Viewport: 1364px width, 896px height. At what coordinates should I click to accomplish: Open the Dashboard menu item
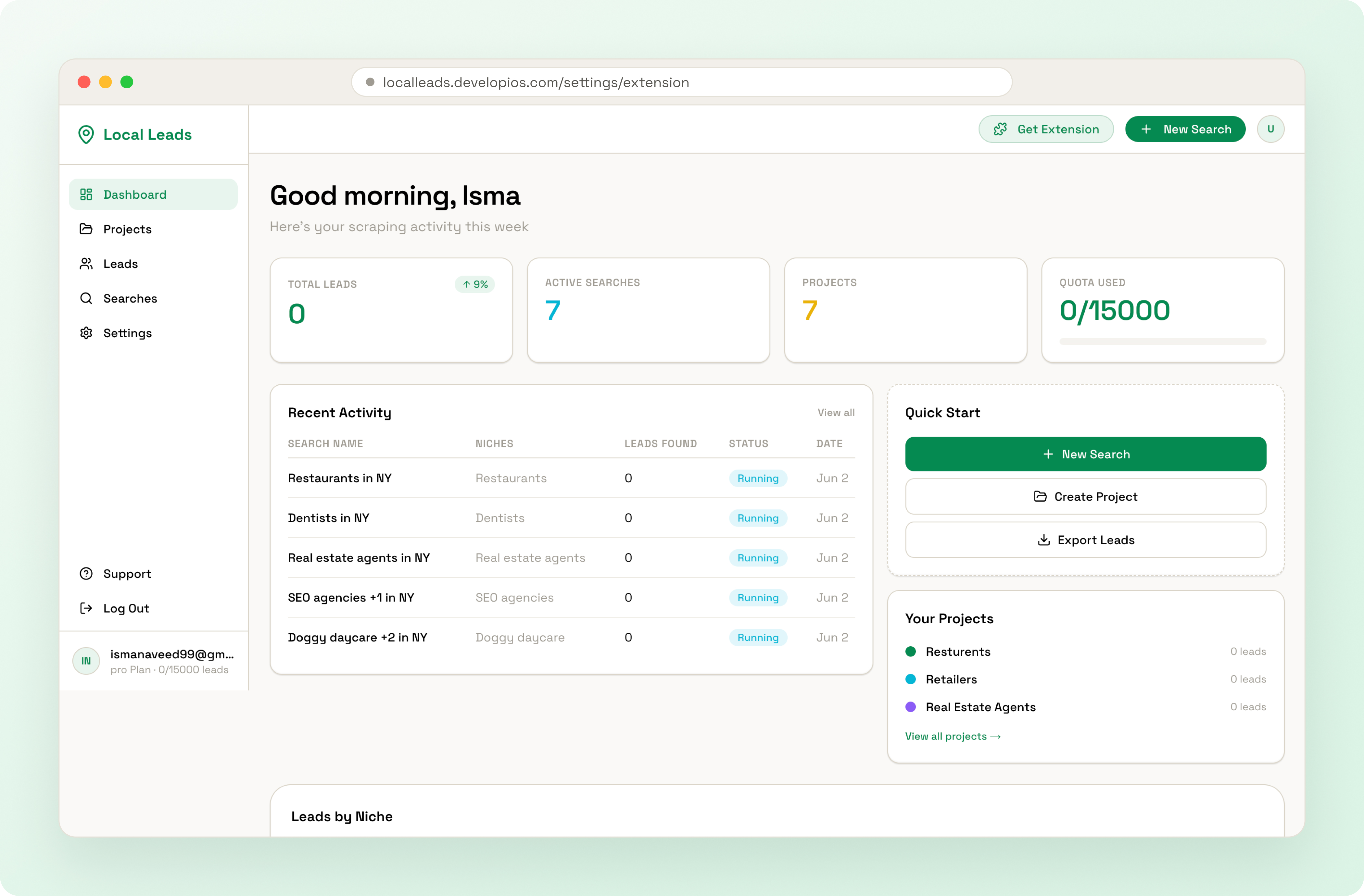153,195
